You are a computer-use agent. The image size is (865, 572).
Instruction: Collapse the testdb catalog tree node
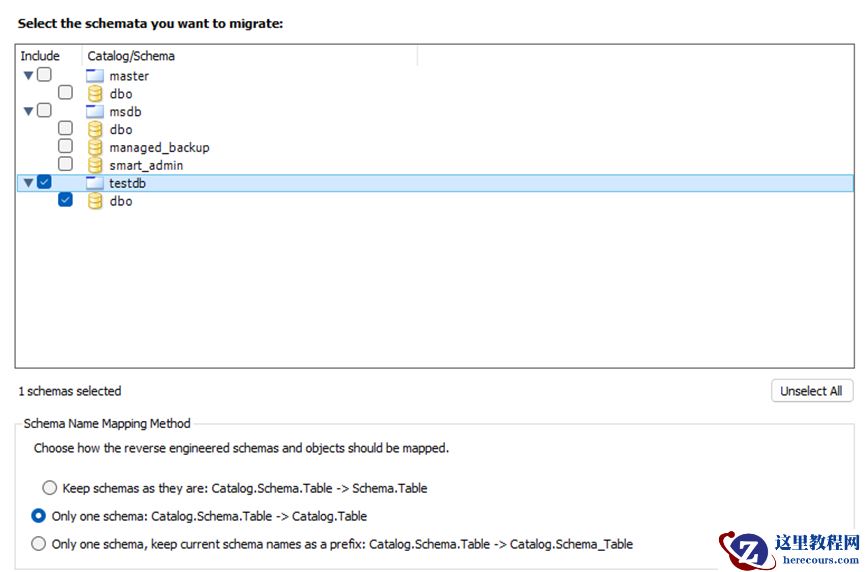click(29, 183)
